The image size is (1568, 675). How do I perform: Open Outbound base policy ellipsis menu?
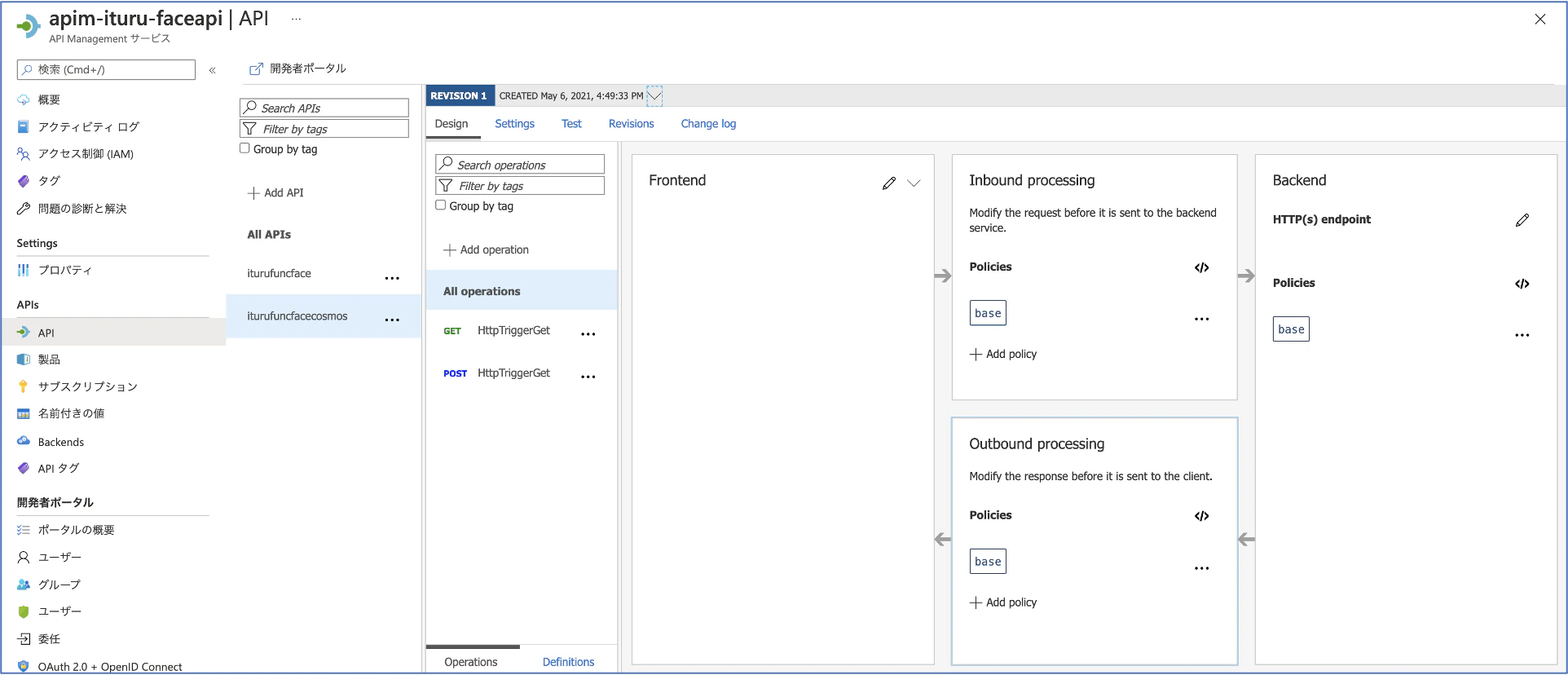pos(1202,568)
